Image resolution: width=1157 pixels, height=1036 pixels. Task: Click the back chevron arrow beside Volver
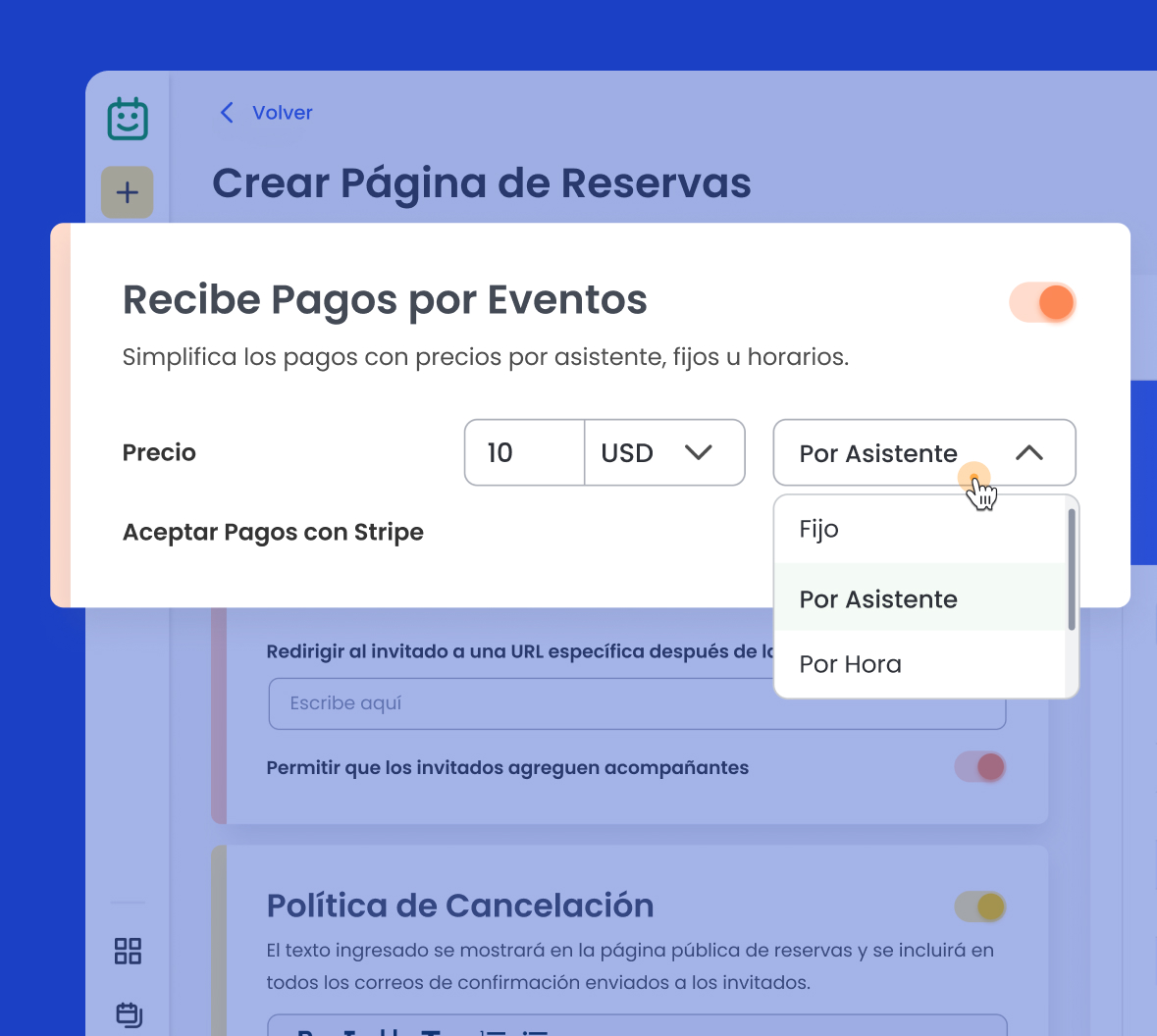coord(227,113)
